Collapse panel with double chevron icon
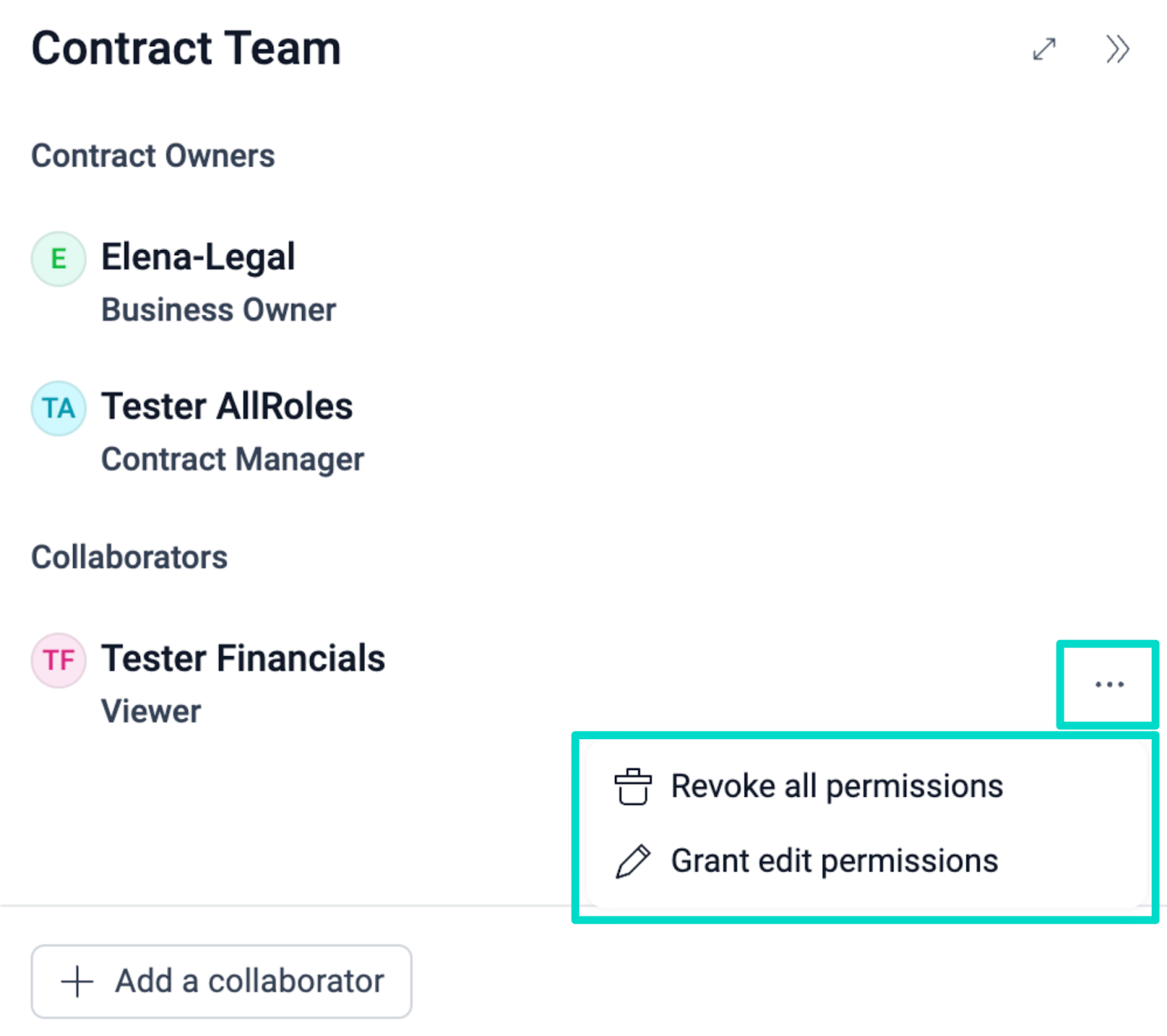Image resolution: width=1167 pixels, height=1036 pixels. (x=1117, y=50)
